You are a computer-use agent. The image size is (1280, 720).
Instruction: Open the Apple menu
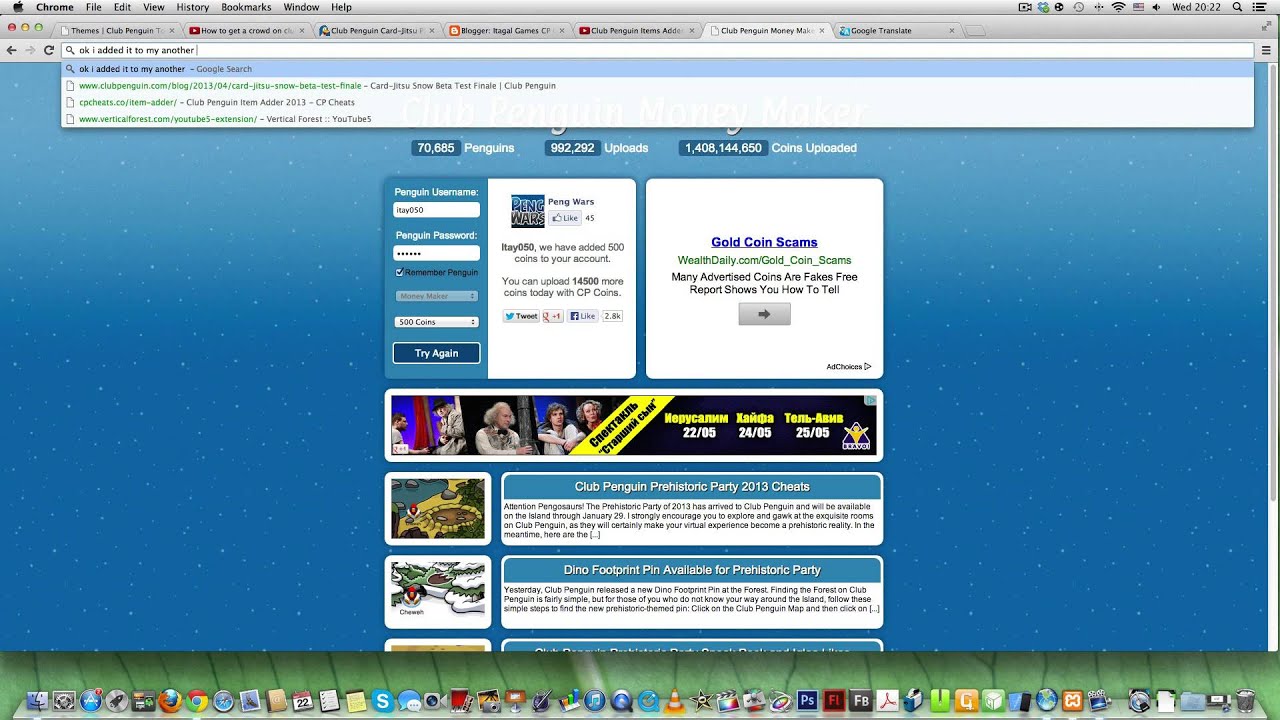(17, 7)
